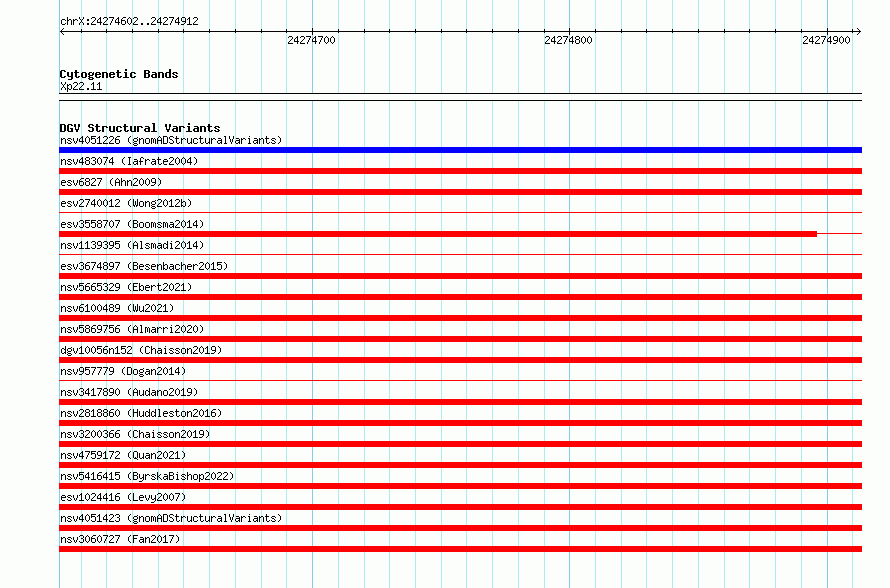The height and width of the screenshot is (588, 890).
Task: Open esv2740012 (Wong2012b) variant
Action: (x=126, y=203)
